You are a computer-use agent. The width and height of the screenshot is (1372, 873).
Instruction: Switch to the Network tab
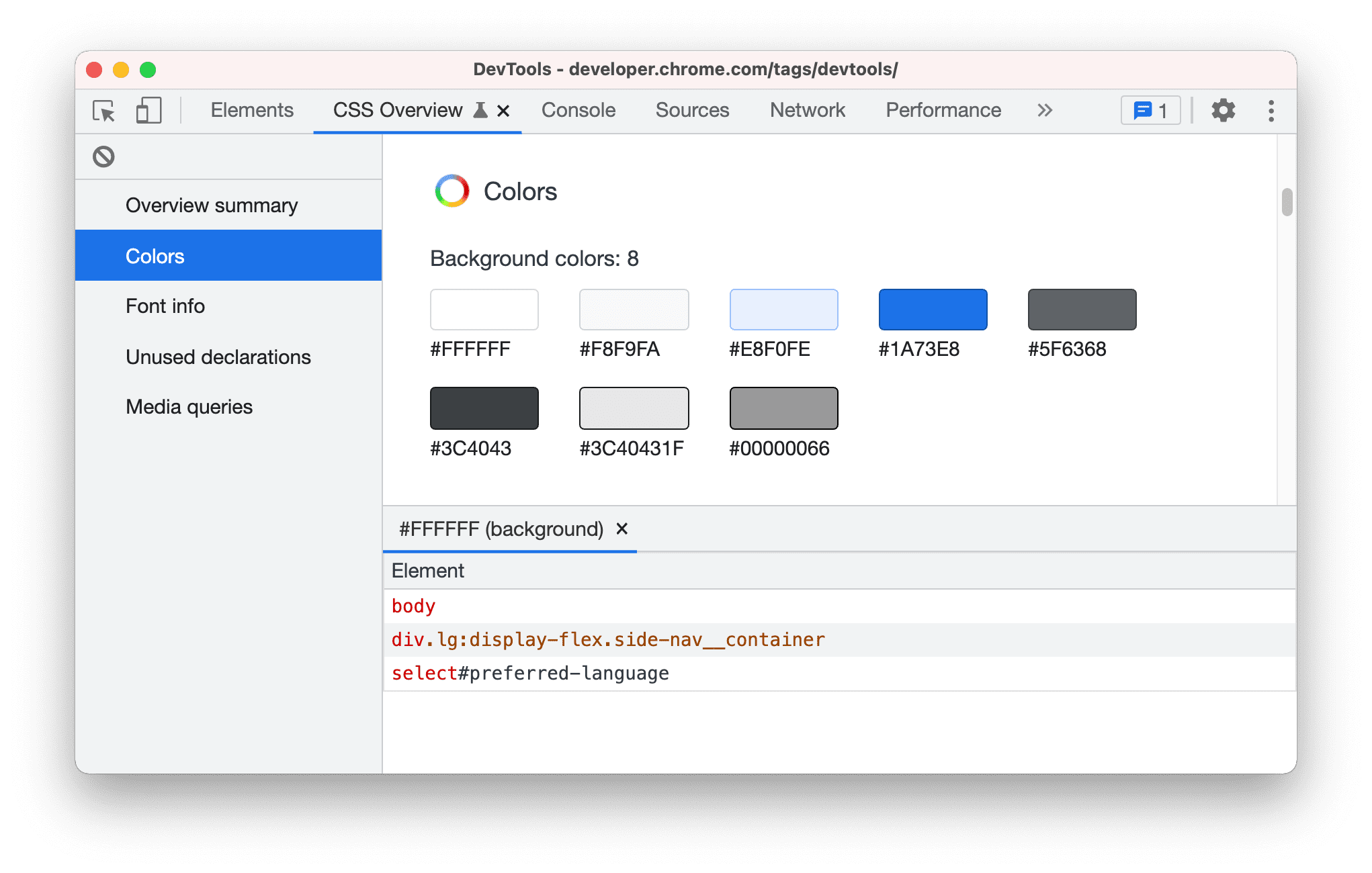808,109
